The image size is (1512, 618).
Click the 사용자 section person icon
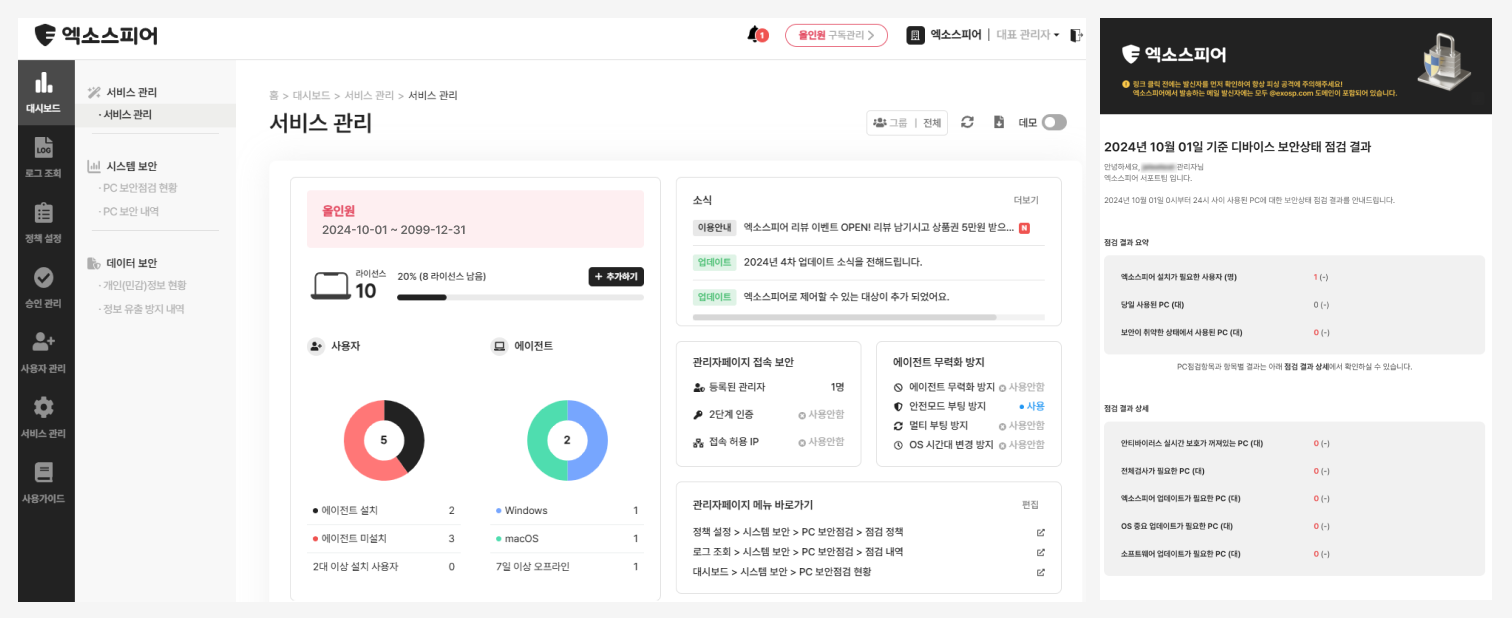tap(316, 346)
